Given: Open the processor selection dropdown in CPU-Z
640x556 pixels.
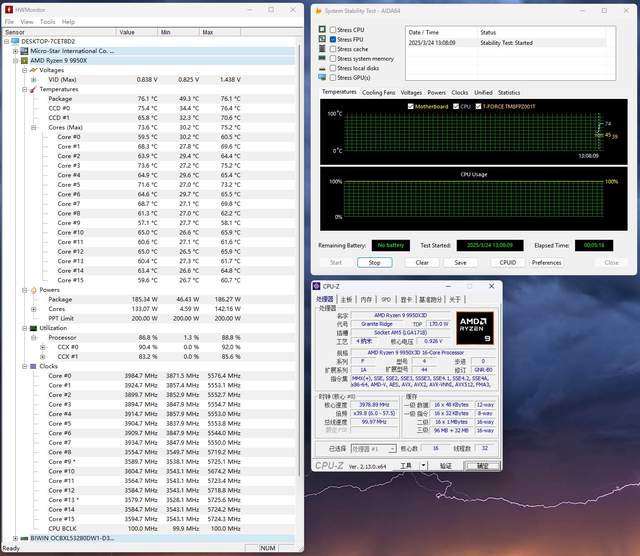Looking at the screenshot, I should coord(392,449).
